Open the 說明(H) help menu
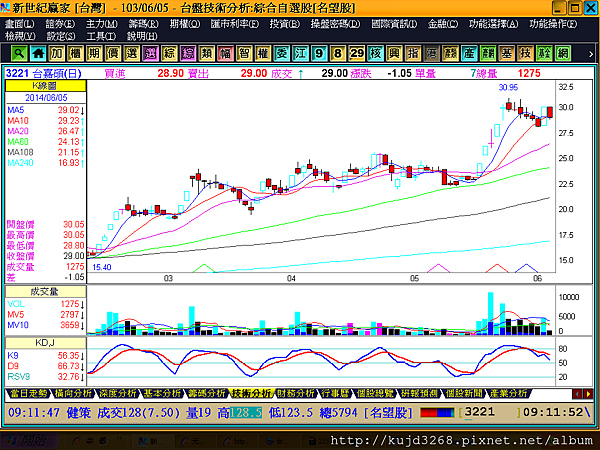 [x=142, y=36]
